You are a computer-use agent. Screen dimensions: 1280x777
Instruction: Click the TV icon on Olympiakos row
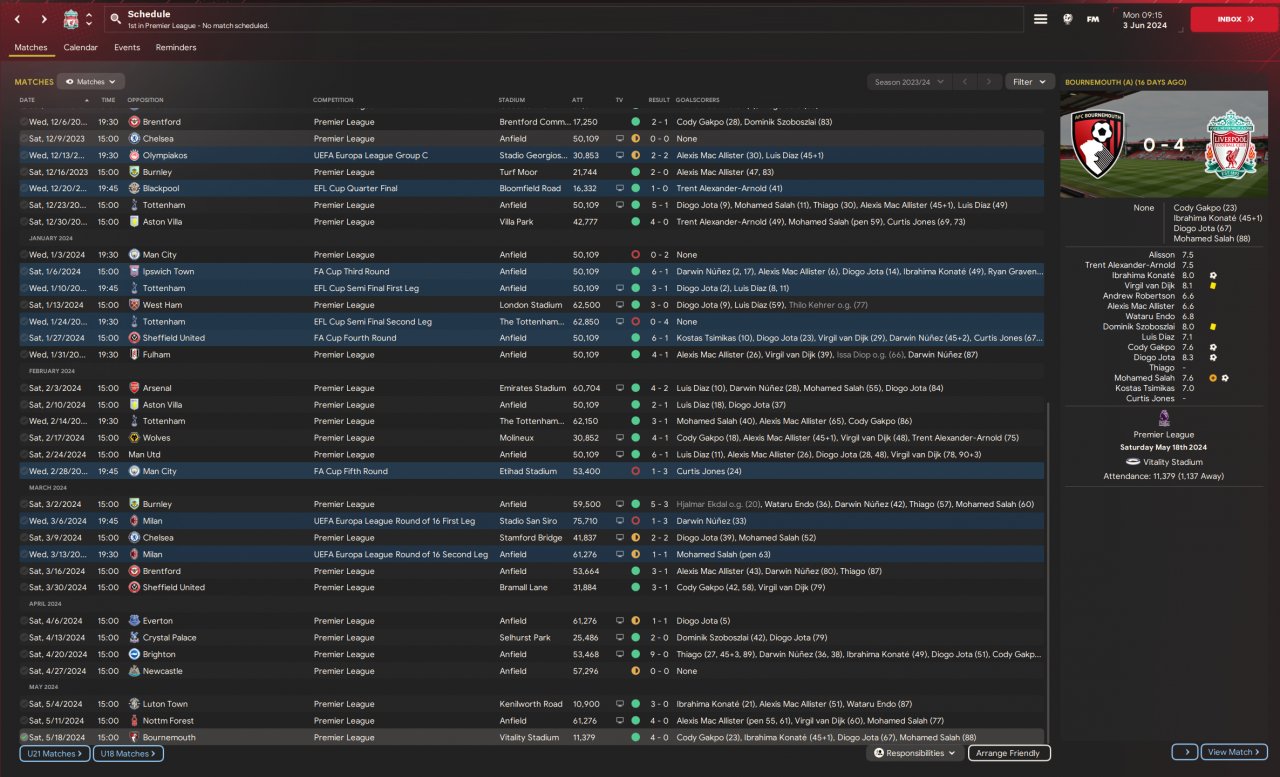coord(620,155)
